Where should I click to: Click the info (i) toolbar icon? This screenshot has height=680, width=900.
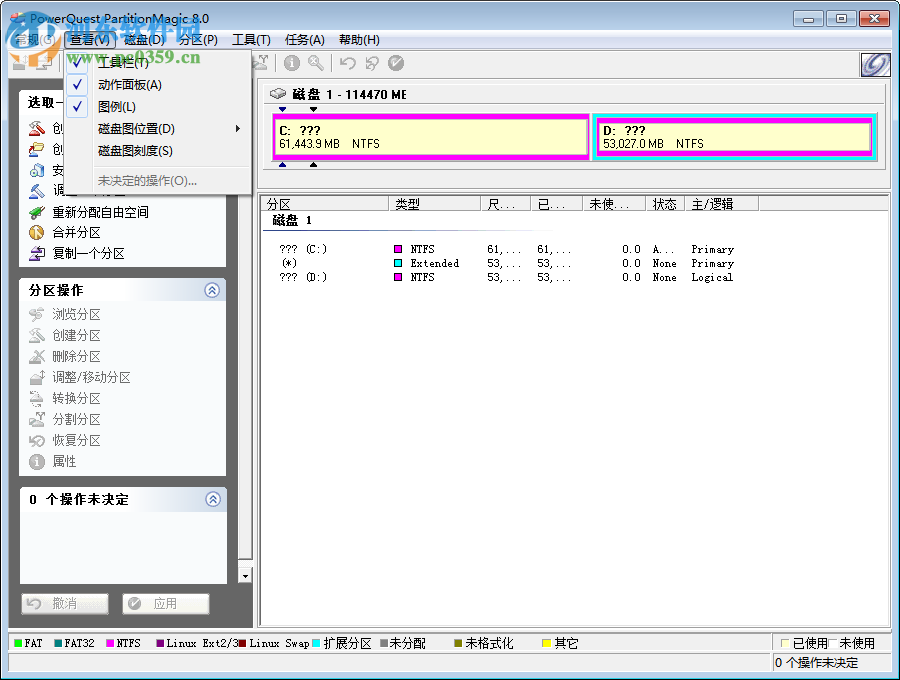pyautogui.click(x=290, y=62)
